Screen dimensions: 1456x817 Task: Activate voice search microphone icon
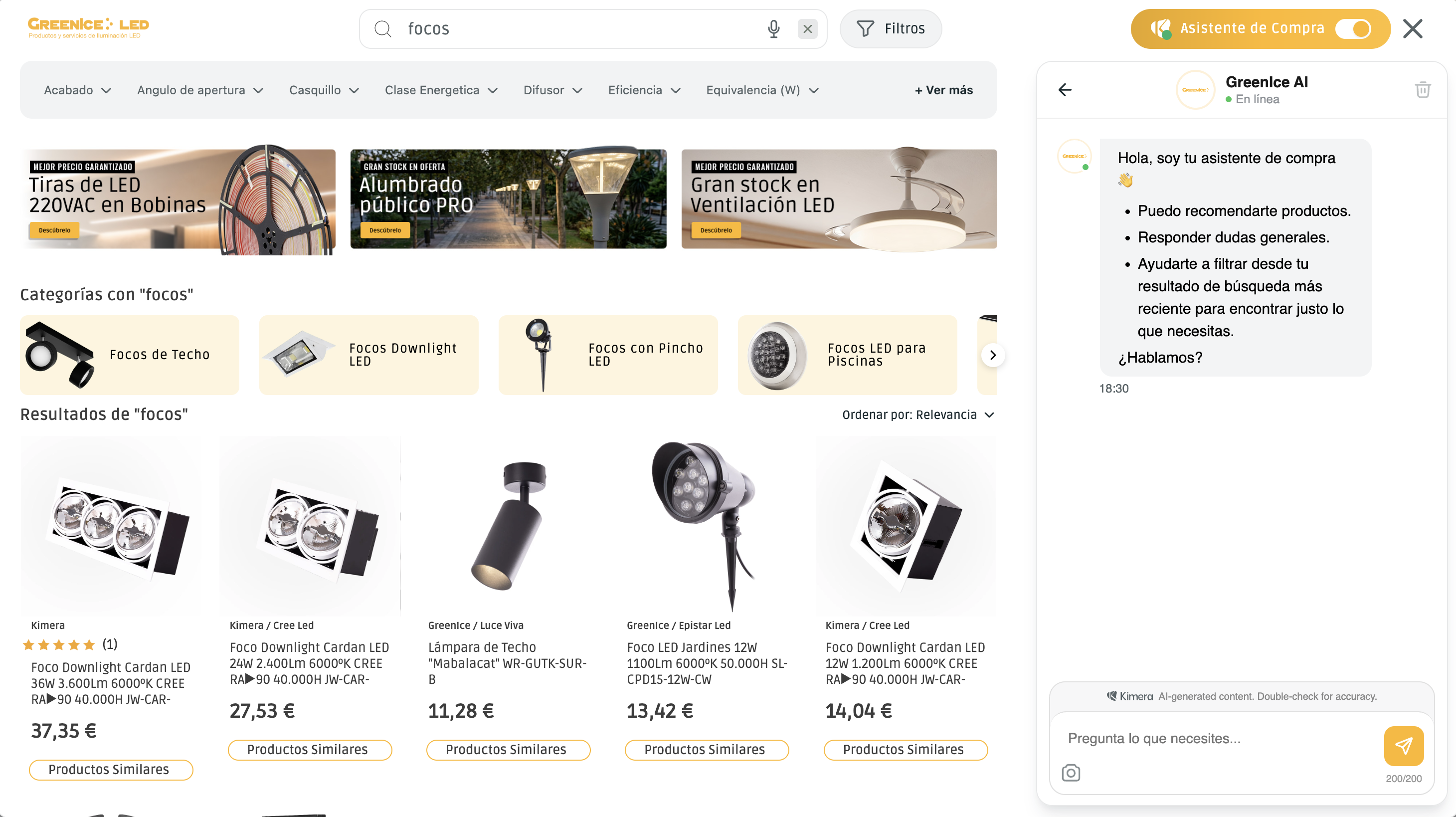tap(773, 29)
